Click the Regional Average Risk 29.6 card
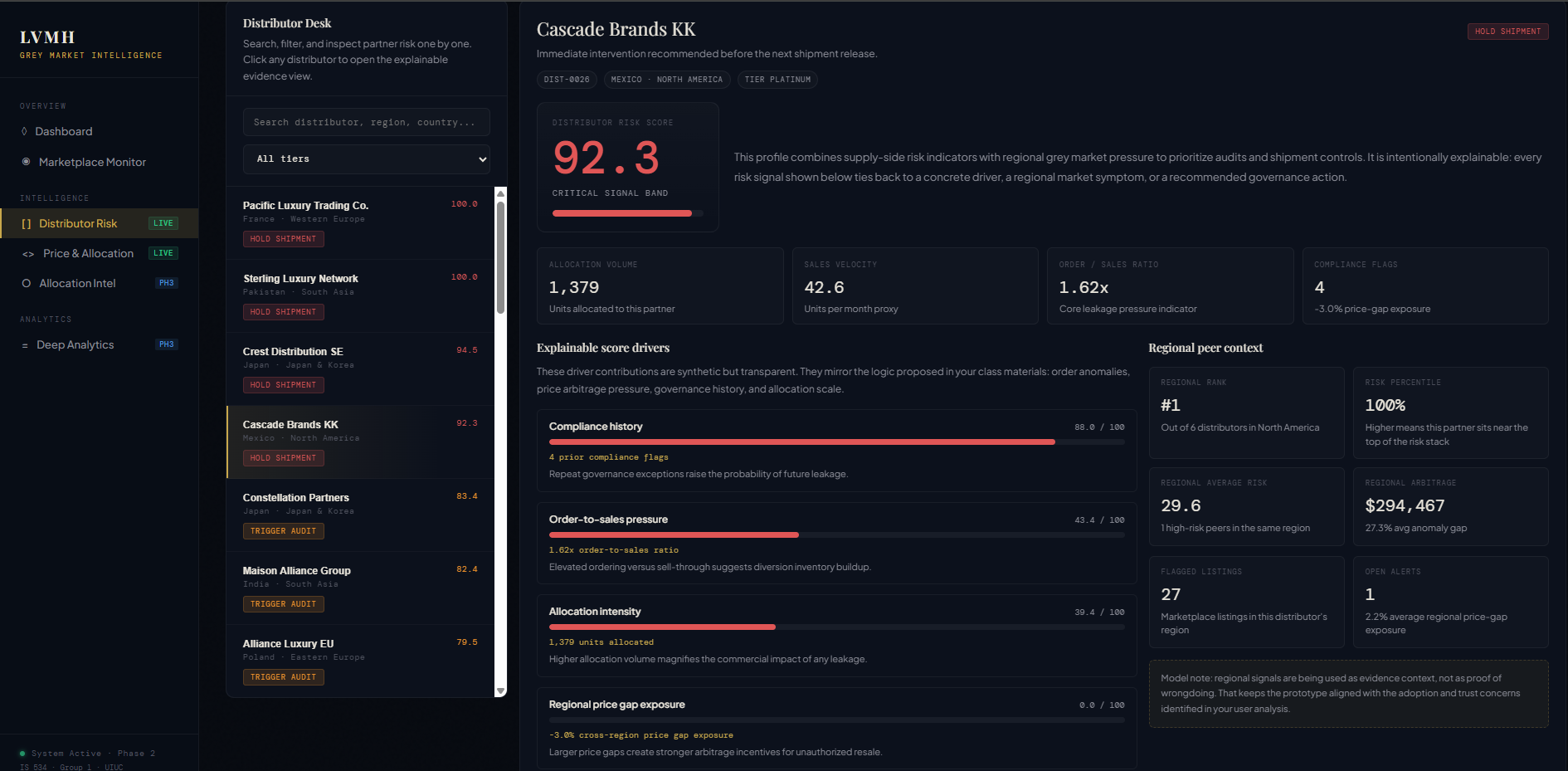 1247,507
